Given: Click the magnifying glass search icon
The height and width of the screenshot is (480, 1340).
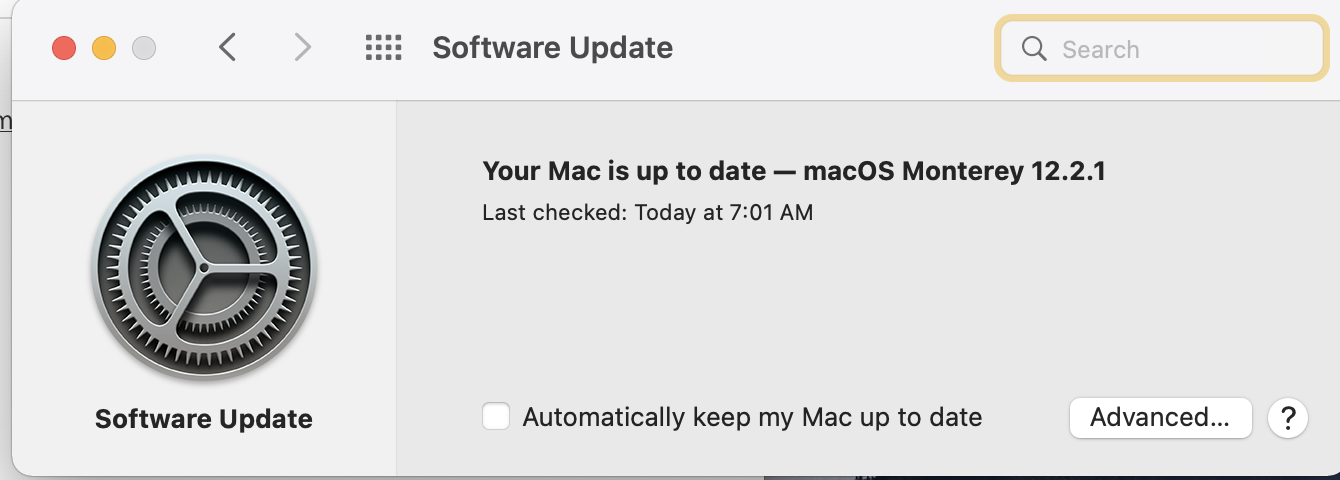Looking at the screenshot, I should [x=1034, y=49].
